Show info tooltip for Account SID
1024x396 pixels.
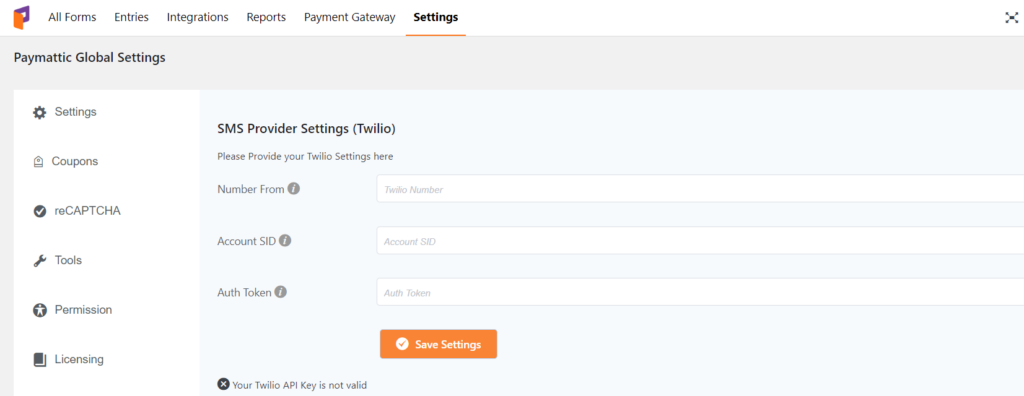tap(285, 240)
